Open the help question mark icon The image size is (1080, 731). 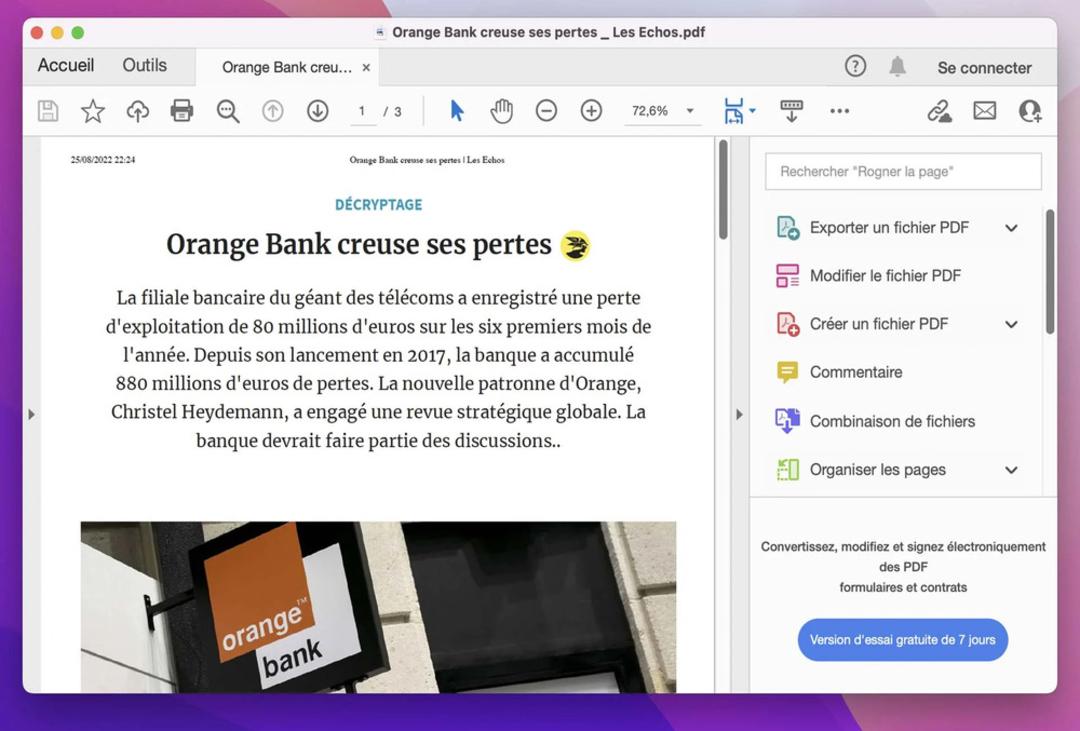(855, 66)
